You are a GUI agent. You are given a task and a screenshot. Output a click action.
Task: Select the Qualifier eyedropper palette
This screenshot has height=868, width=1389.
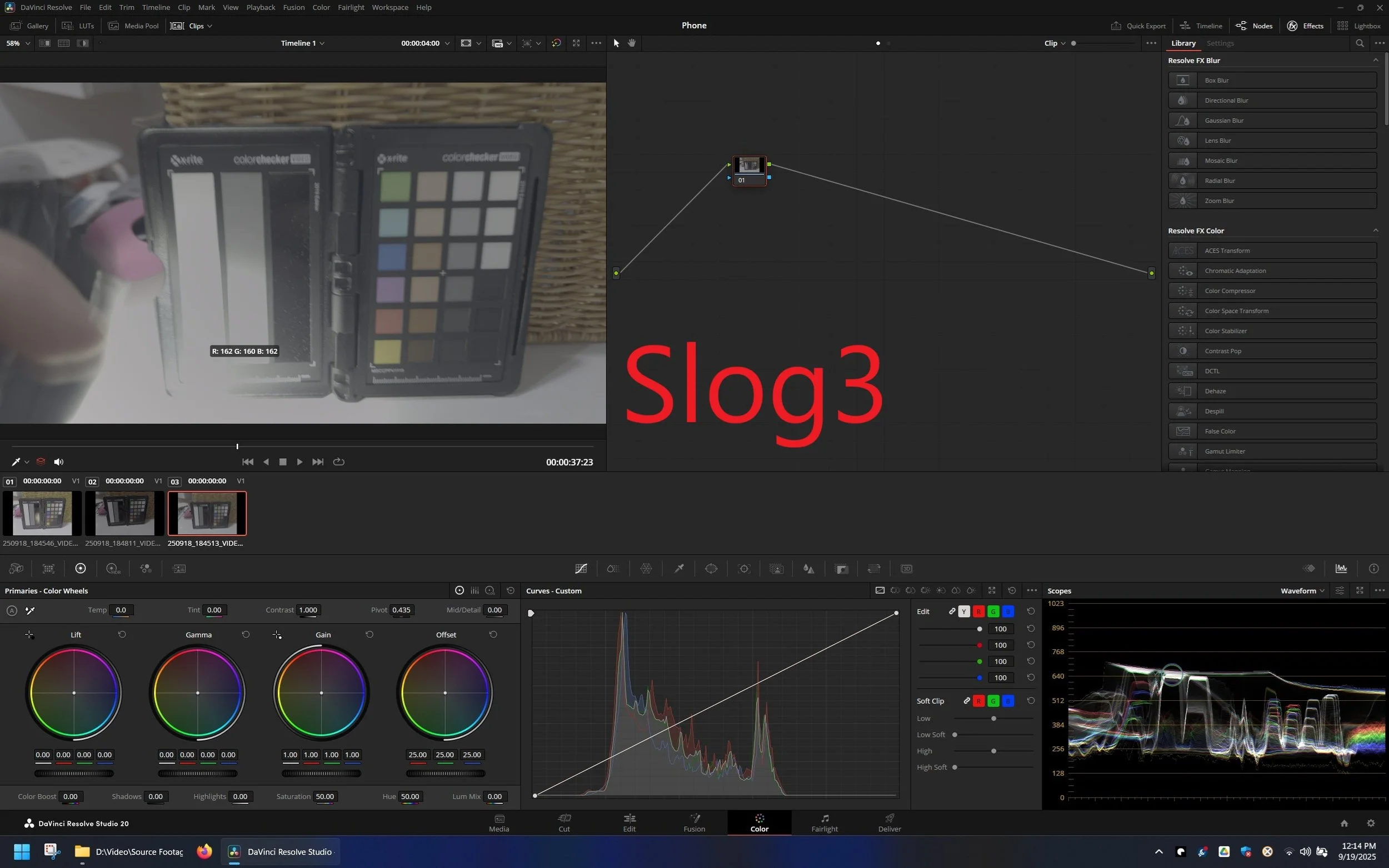tap(679, 568)
